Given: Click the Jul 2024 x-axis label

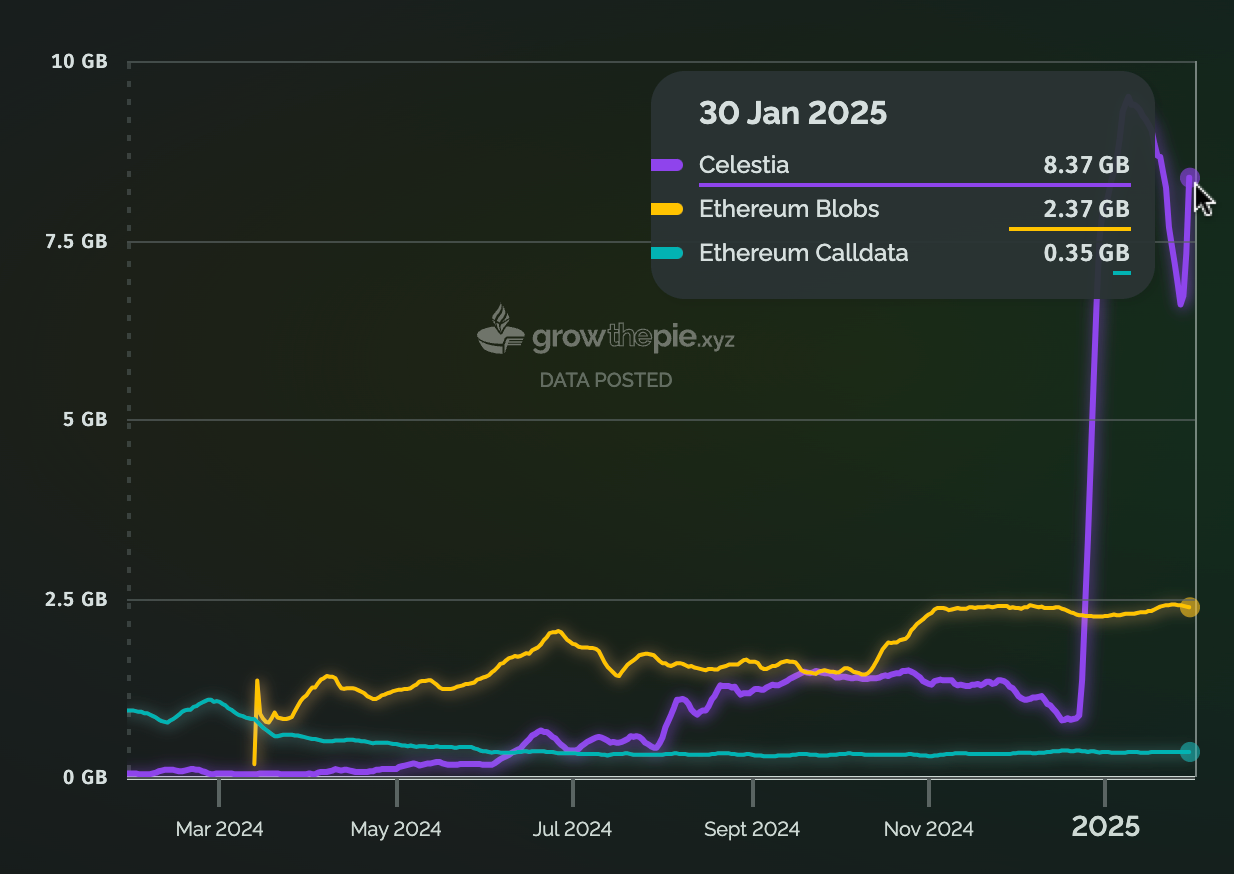Looking at the screenshot, I should point(573,829).
